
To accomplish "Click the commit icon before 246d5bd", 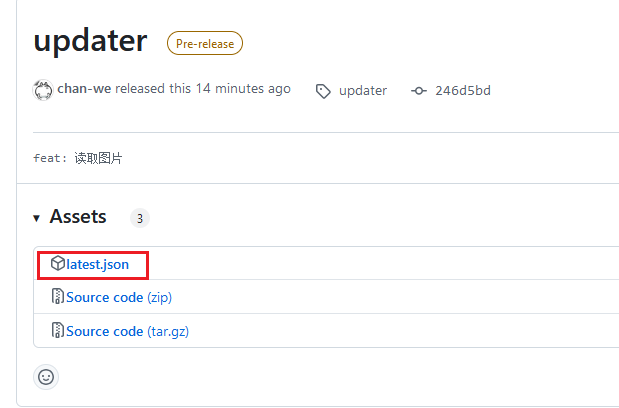I will (x=419, y=91).
